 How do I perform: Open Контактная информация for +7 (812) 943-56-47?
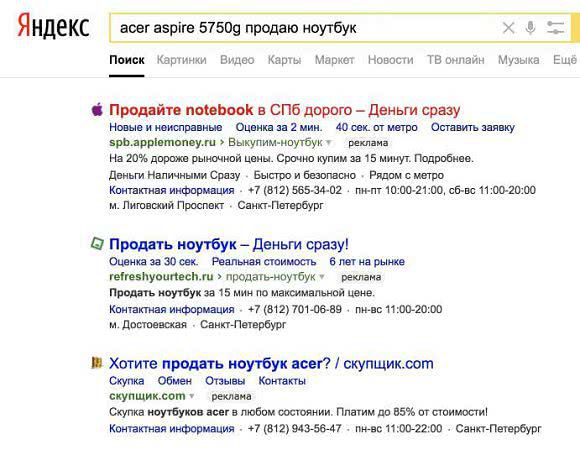pyautogui.click(x=172, y=429)
